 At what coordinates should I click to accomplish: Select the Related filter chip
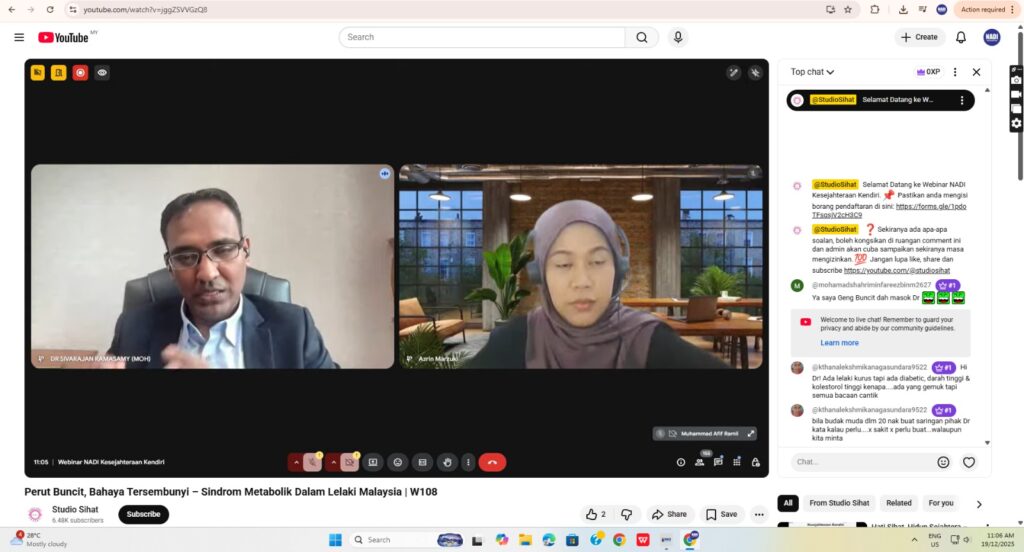pos(898,503)
